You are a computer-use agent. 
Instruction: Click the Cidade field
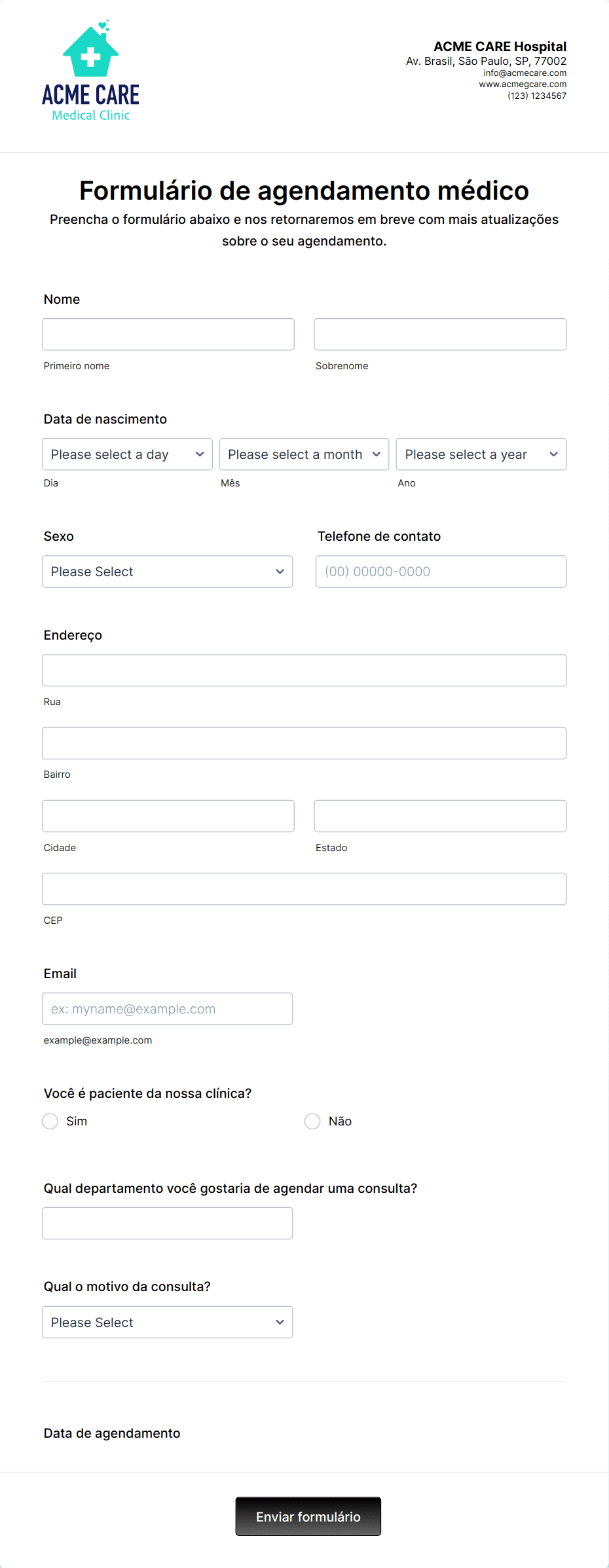click(168, 816)
